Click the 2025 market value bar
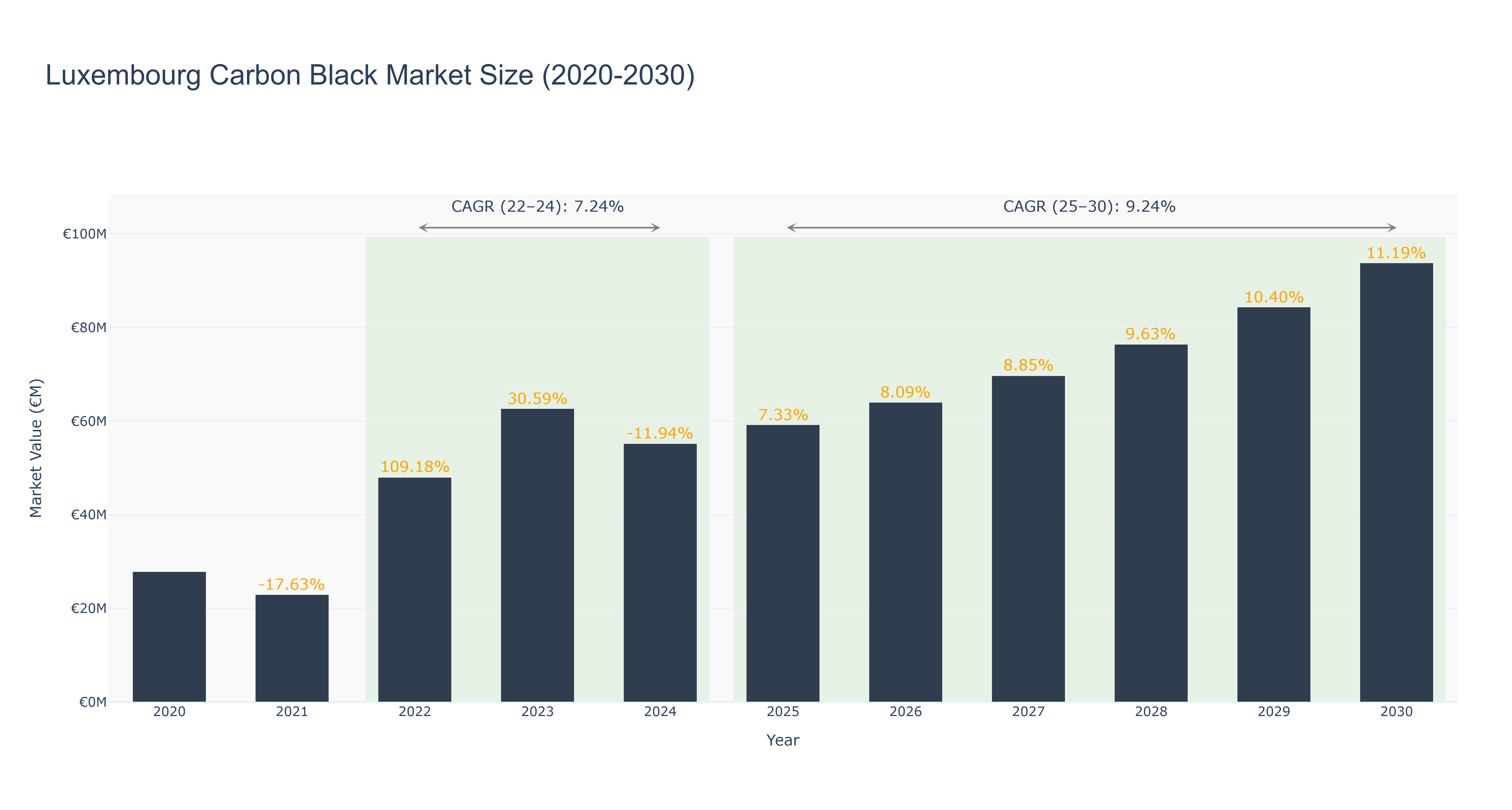 click(782, 563)
